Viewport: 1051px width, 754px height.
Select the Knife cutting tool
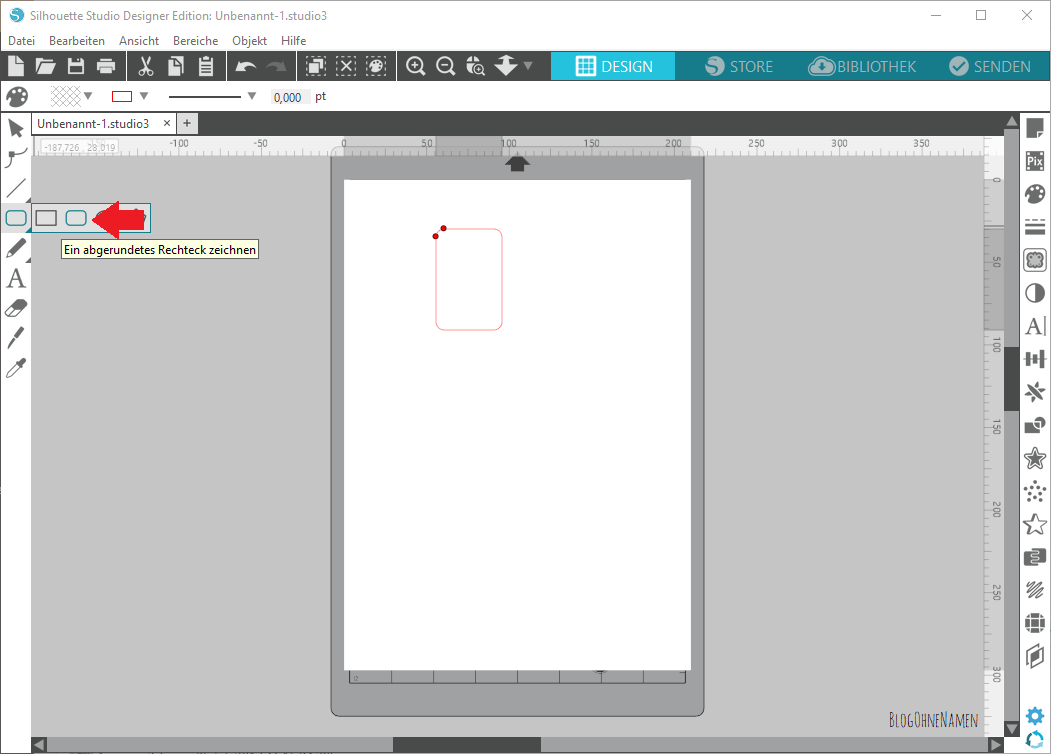pyautogui.click(x=16, y=338)
